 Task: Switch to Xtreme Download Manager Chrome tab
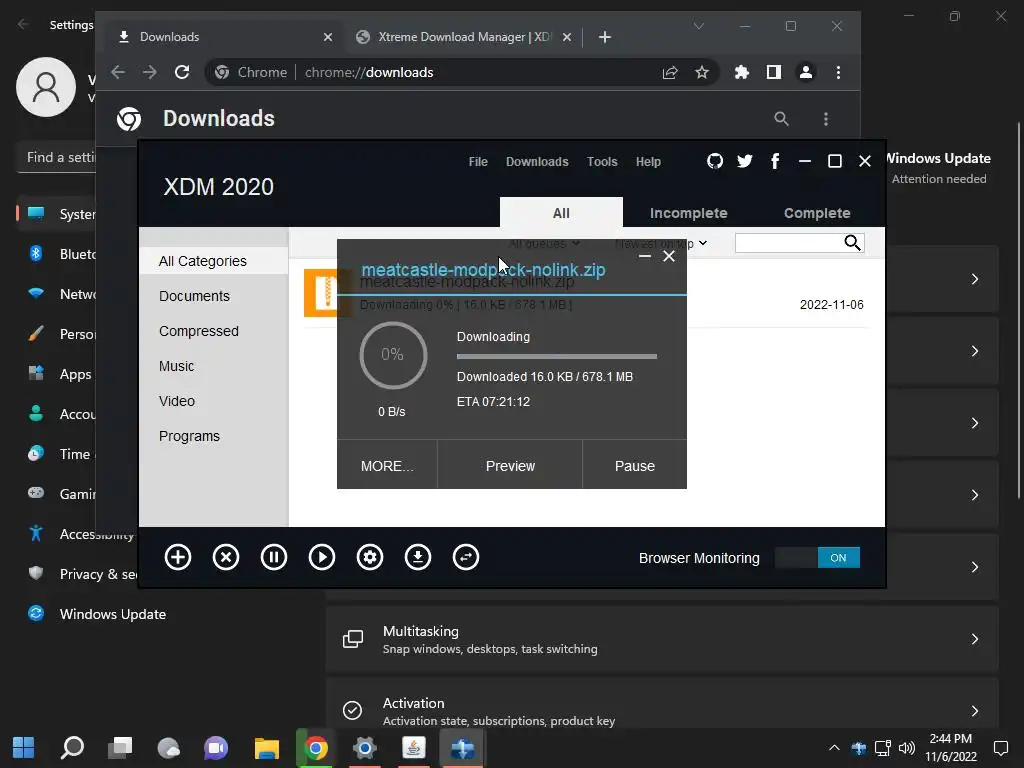[464, 37]
